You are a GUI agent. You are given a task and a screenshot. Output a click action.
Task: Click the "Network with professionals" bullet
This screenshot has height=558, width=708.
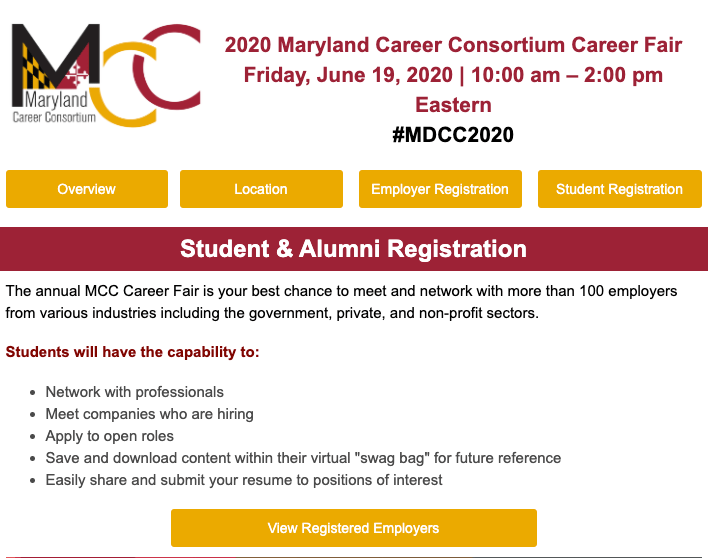(x=135, y=392)
